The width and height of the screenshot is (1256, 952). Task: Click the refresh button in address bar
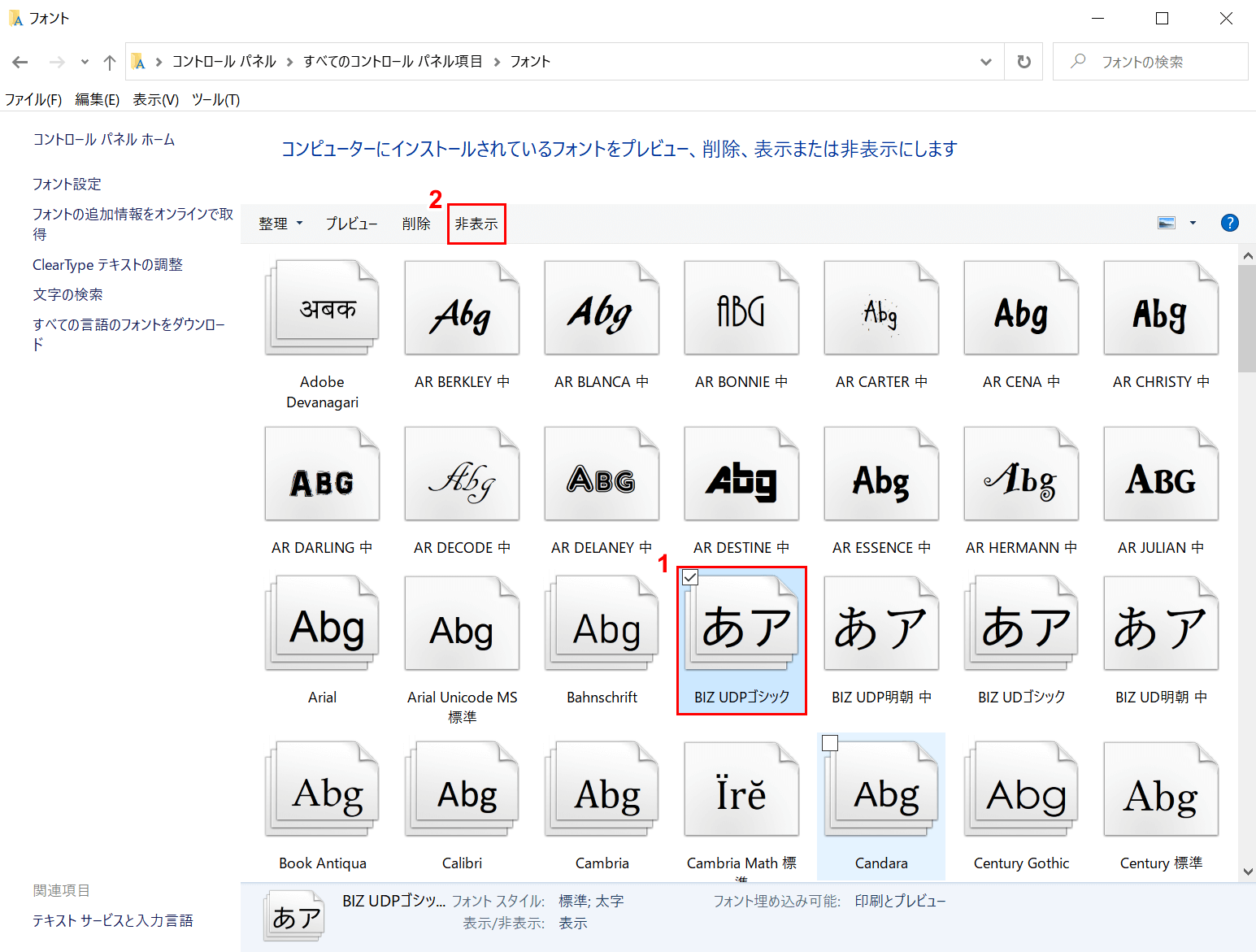point(1024,62)
